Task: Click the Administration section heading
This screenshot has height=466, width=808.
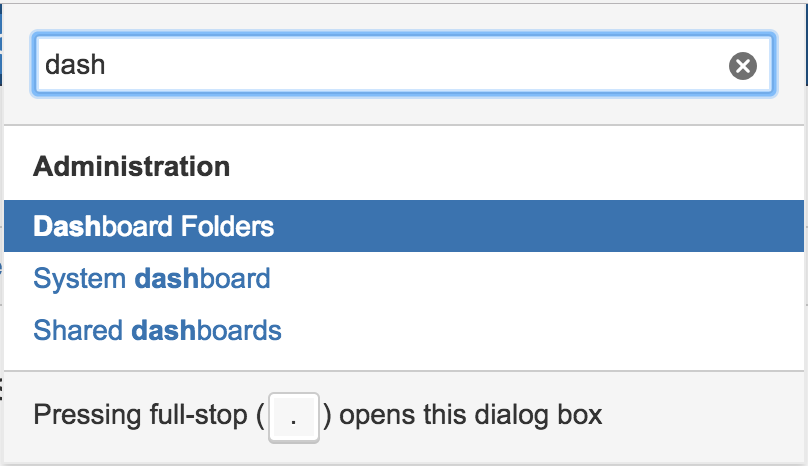Action: pos(131,166)
